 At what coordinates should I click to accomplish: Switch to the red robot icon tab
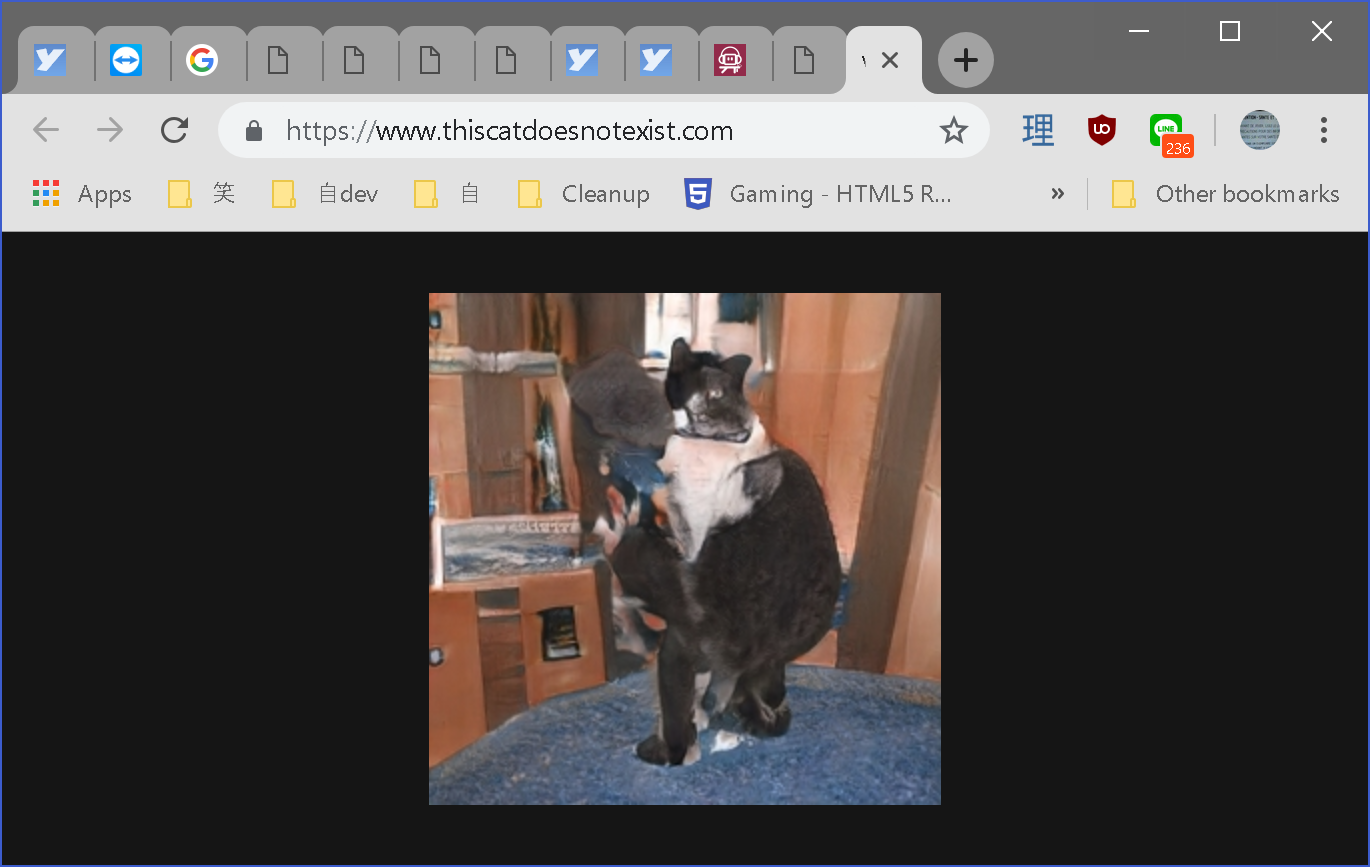click(730, 61)
